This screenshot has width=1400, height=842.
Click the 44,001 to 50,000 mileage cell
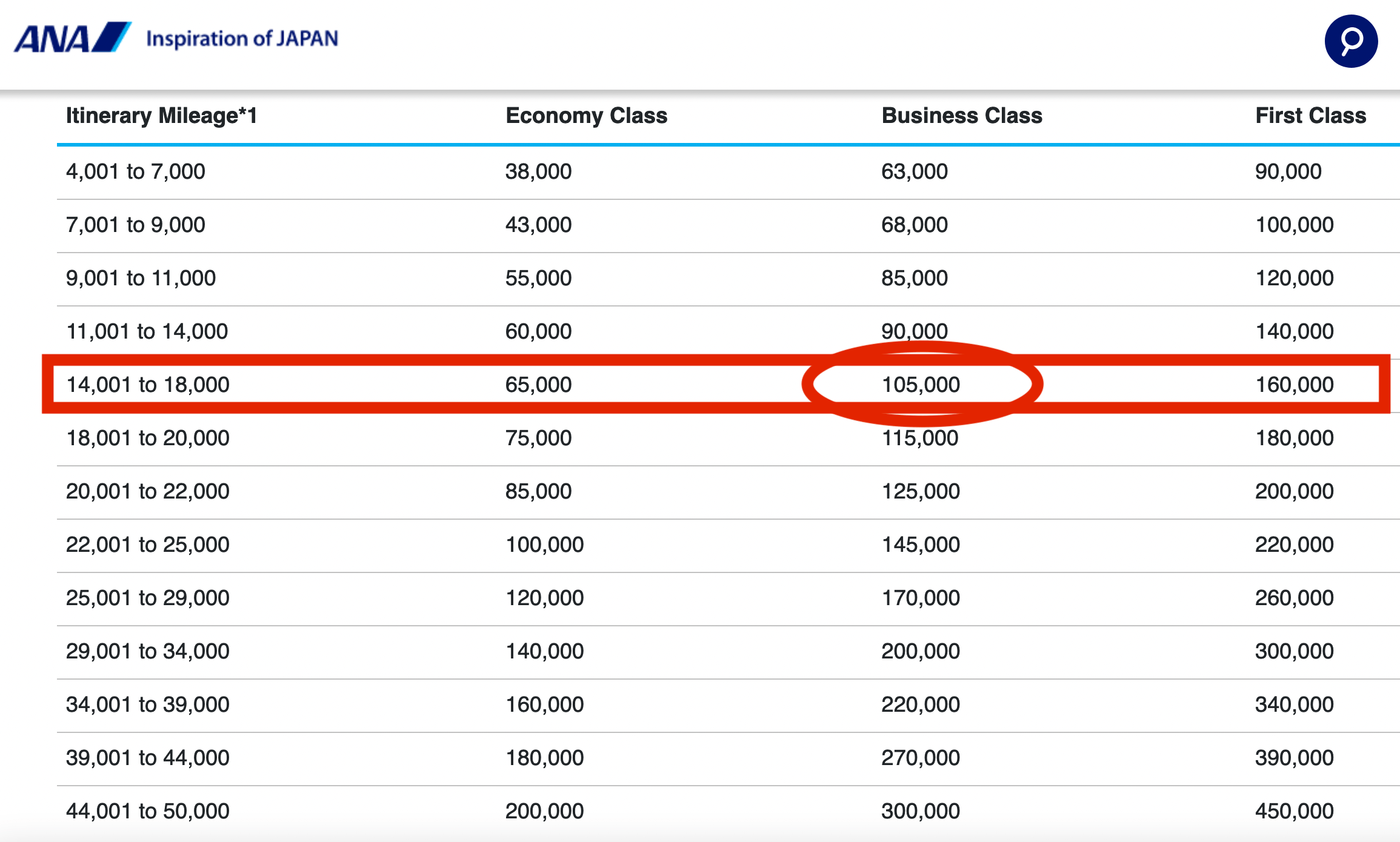point(148,811)
